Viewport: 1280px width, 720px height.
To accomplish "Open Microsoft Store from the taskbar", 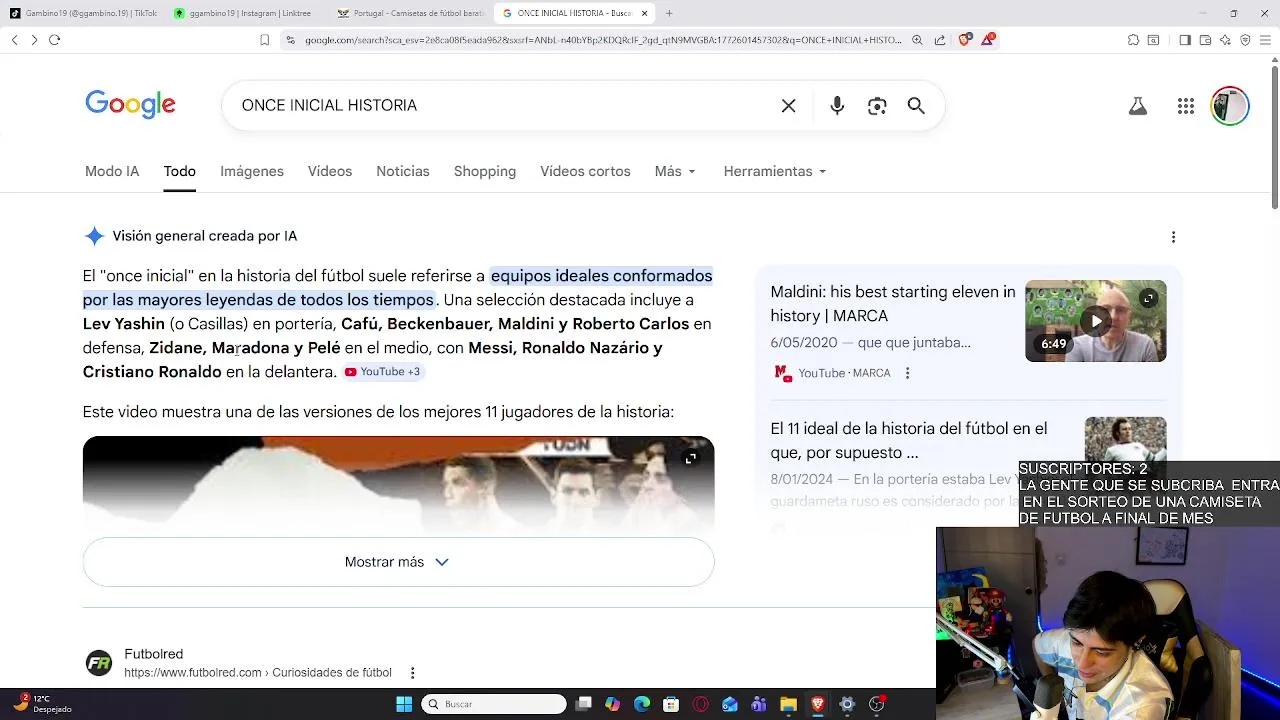I will coord(671,704).
